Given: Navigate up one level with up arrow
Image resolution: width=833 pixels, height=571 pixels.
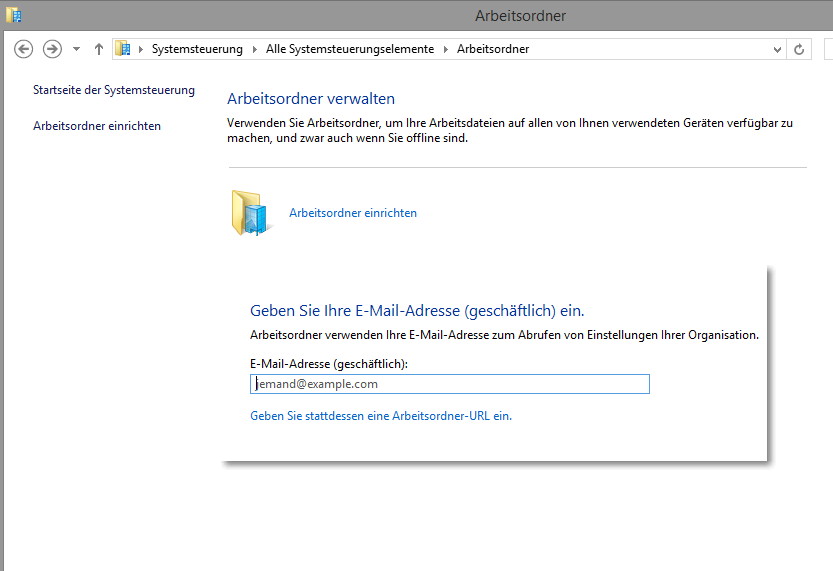Looking at the screenshot, I should click(99, 49).
